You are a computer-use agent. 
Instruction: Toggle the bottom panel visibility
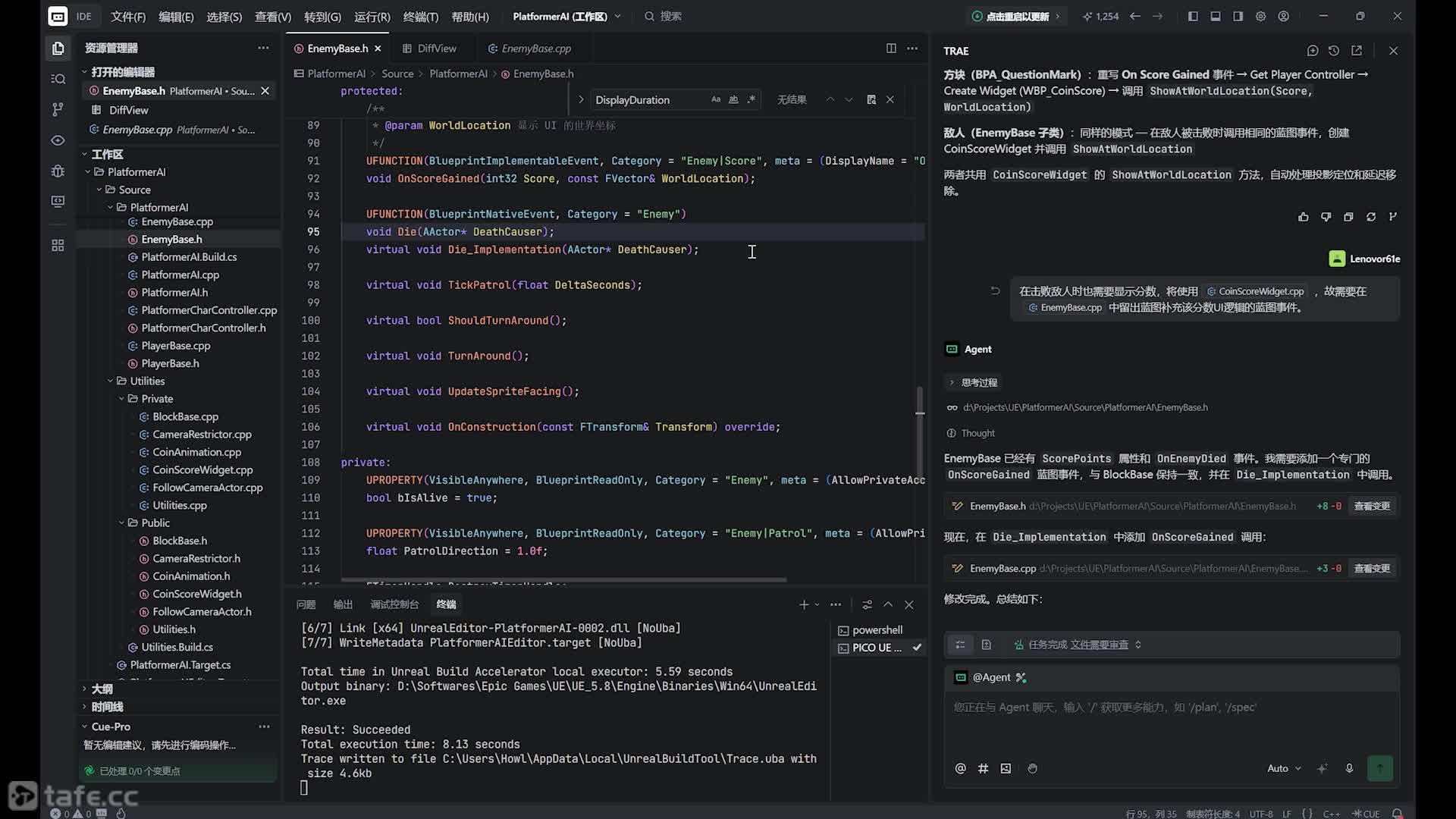pos(1216,16)
